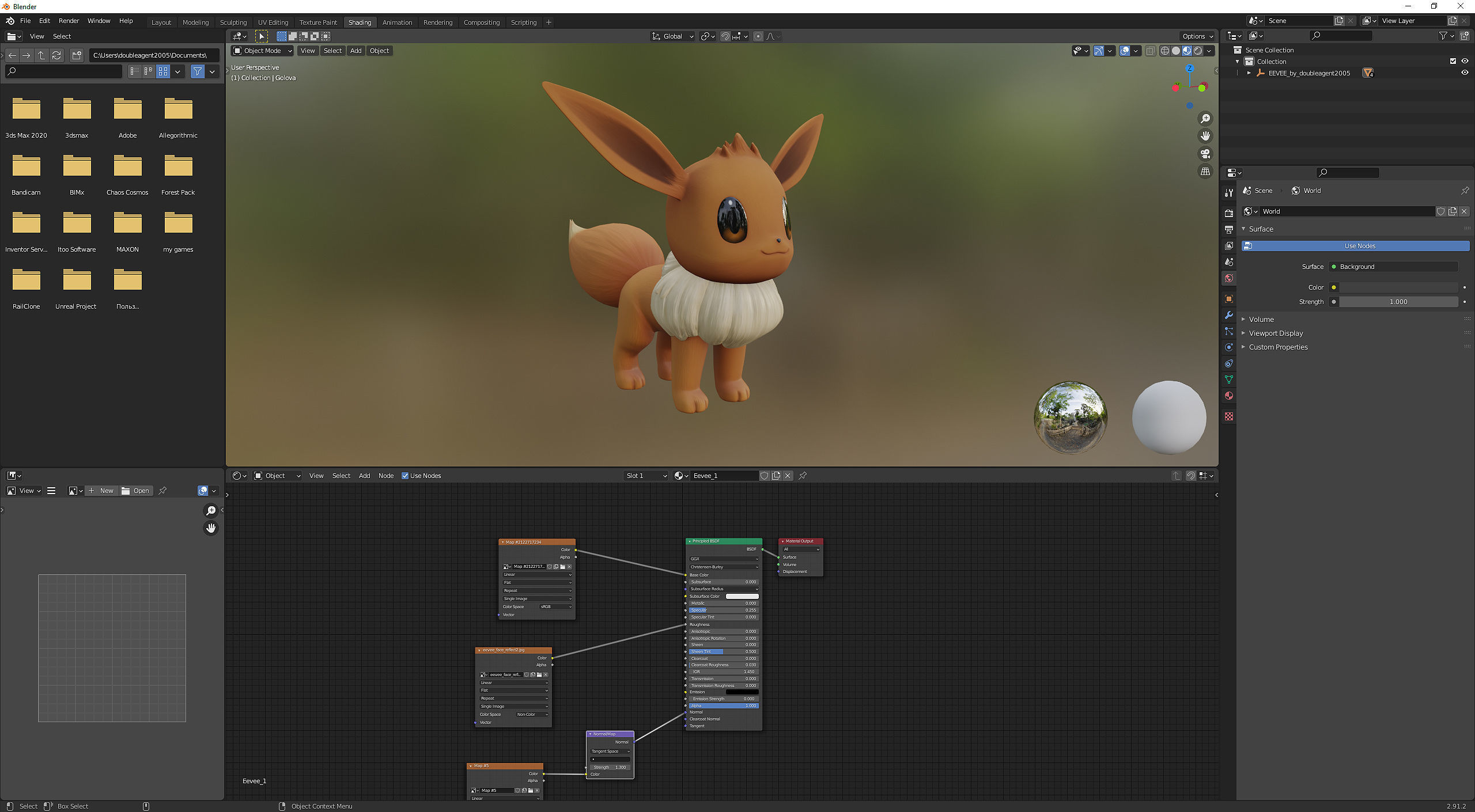
Task: Collapse the Surface panel
Action: 1261,229
